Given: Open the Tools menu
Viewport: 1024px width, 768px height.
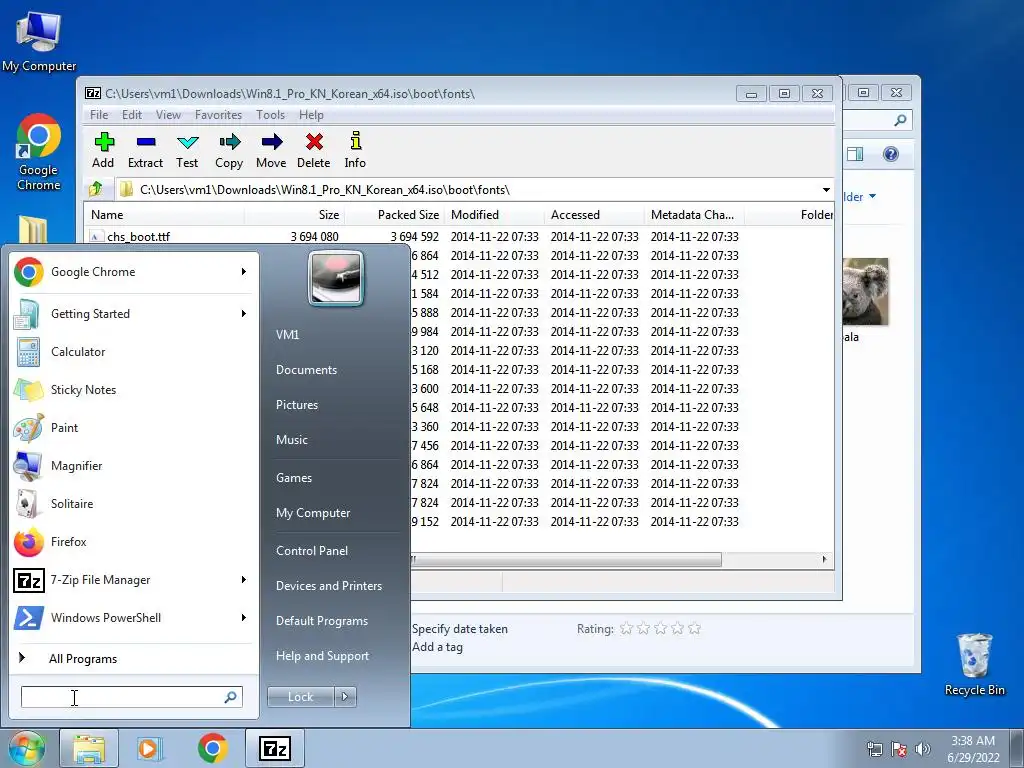Looking at the screenshot, I should [x=270, y=115].
